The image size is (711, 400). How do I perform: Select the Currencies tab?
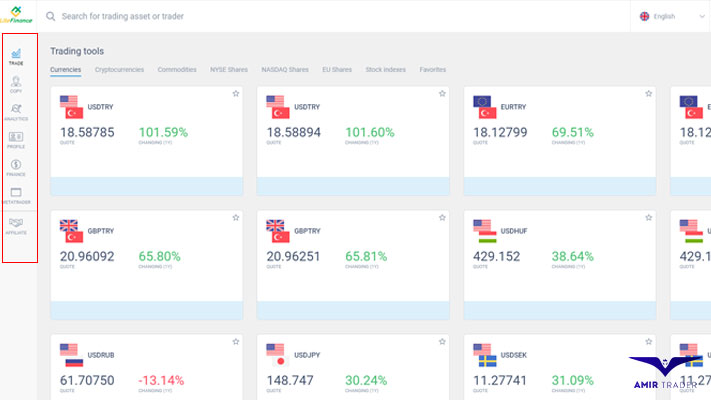coord(65,70)
